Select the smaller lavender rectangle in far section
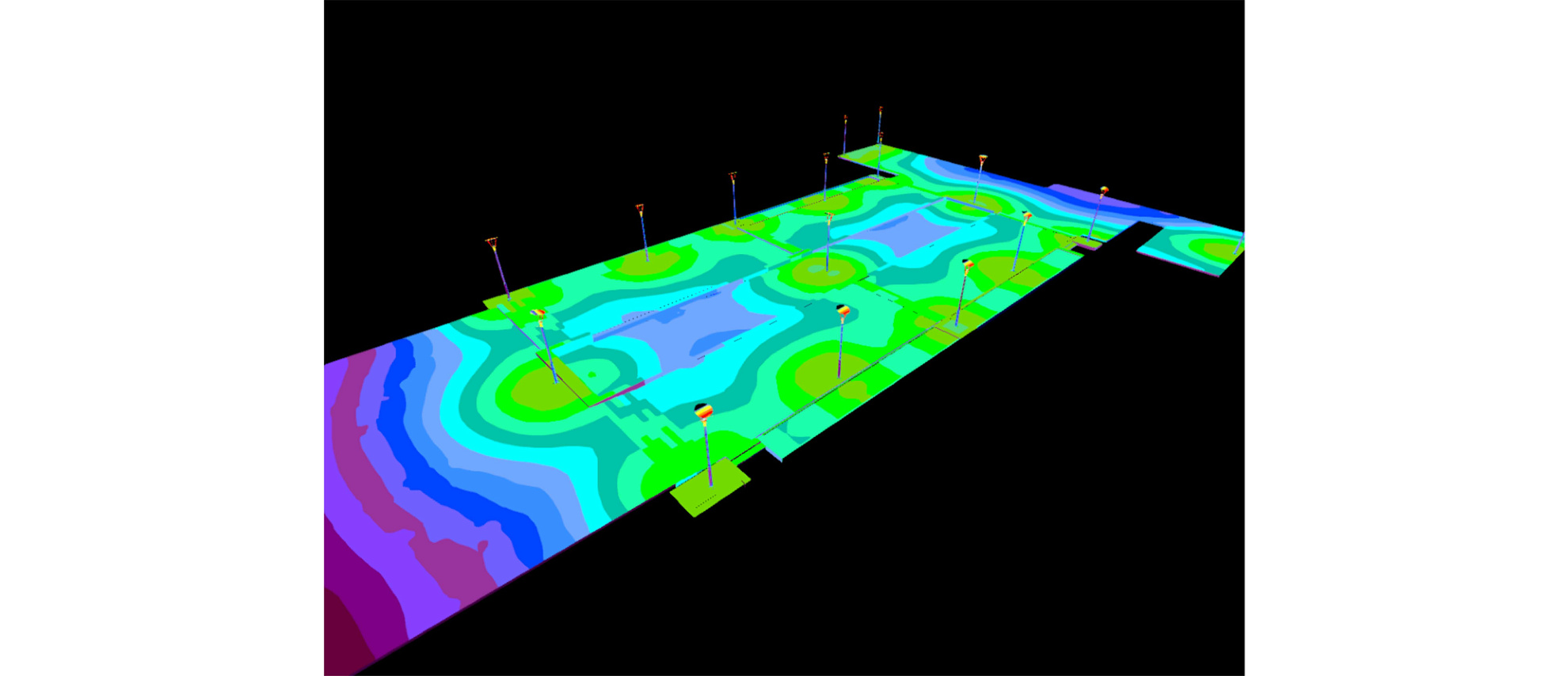This screenshot has width=1568, height=676. click(911, 234)
